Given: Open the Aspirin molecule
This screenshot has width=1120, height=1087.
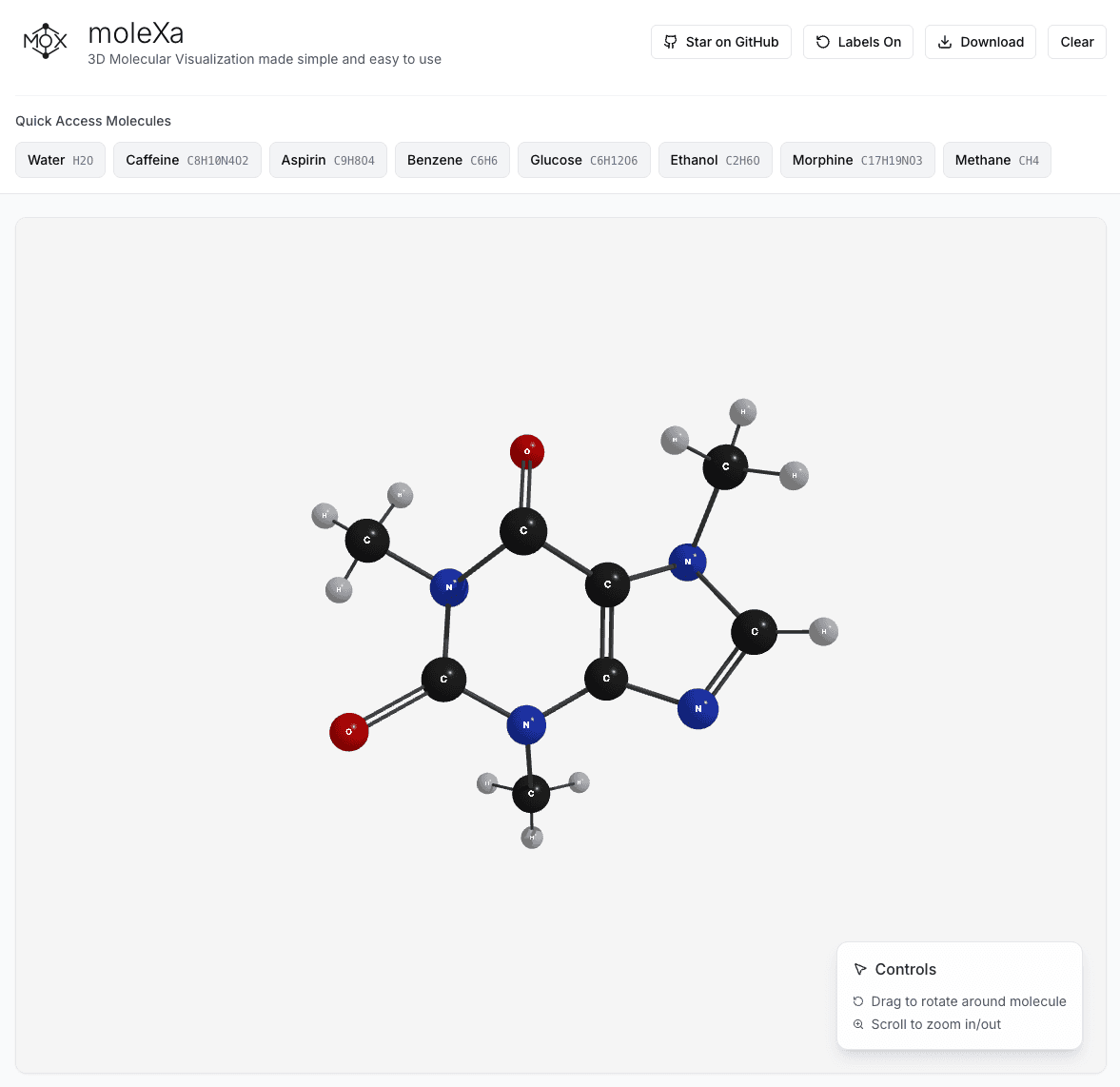Looking at the screenshot, I should click(x=327, y=160).
